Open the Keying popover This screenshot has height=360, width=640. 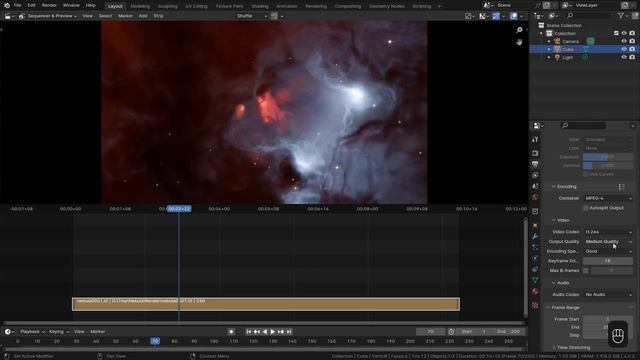pos(58,332)
